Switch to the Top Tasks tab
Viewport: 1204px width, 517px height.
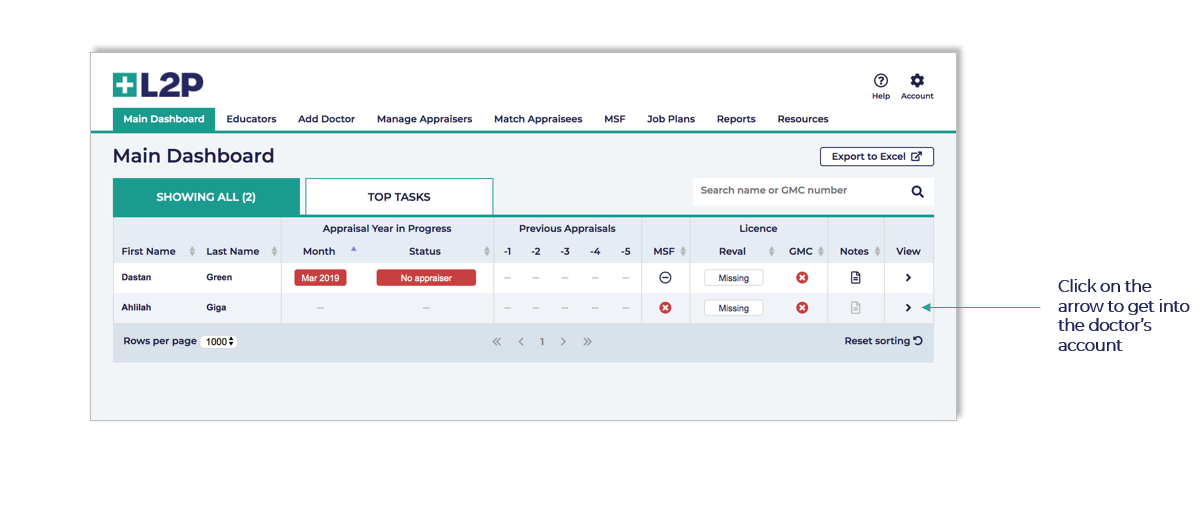[x=399, y=197]
